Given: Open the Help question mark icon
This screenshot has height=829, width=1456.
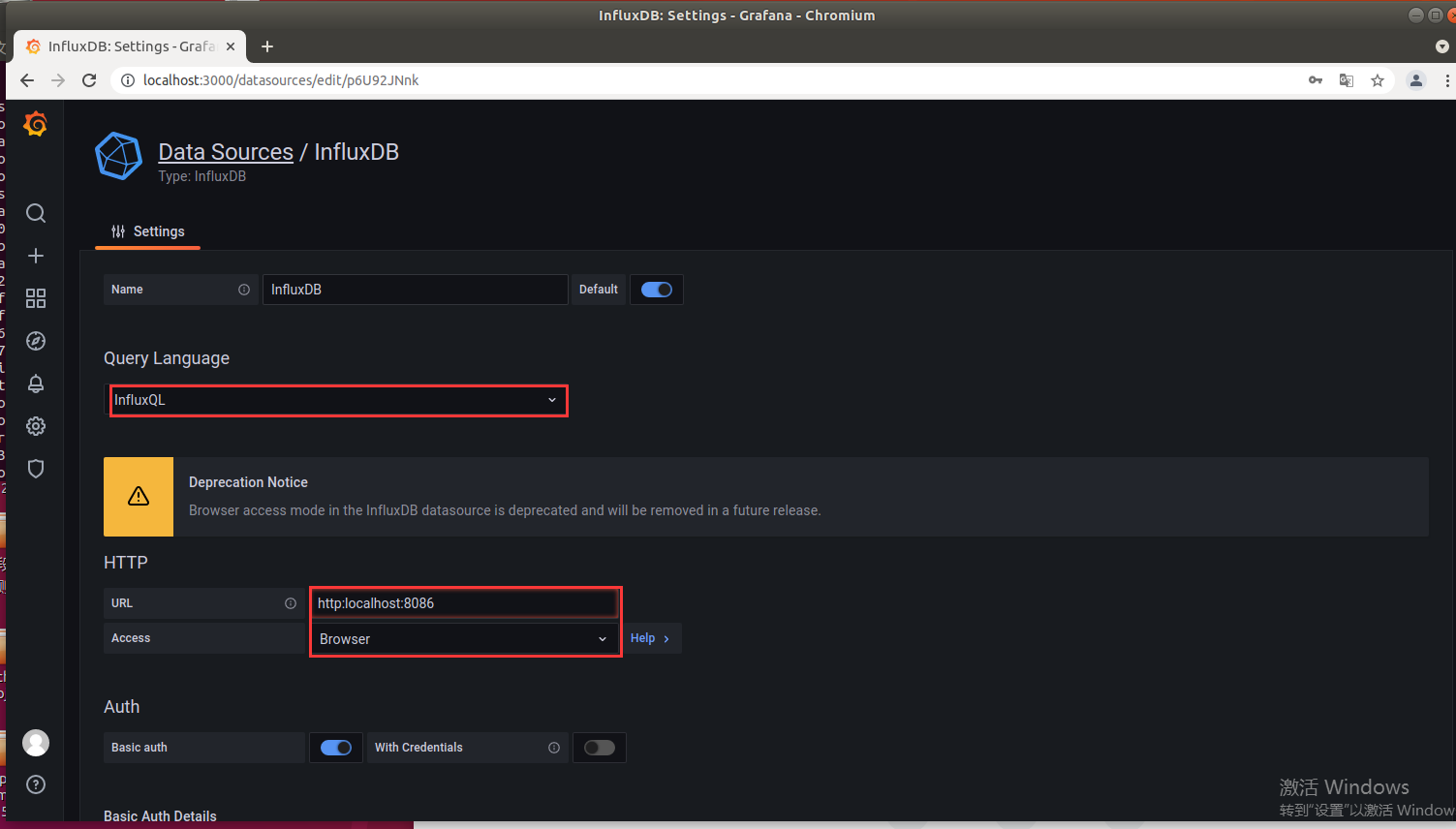Looking at the screenshot, I should (x=36, y=784).
